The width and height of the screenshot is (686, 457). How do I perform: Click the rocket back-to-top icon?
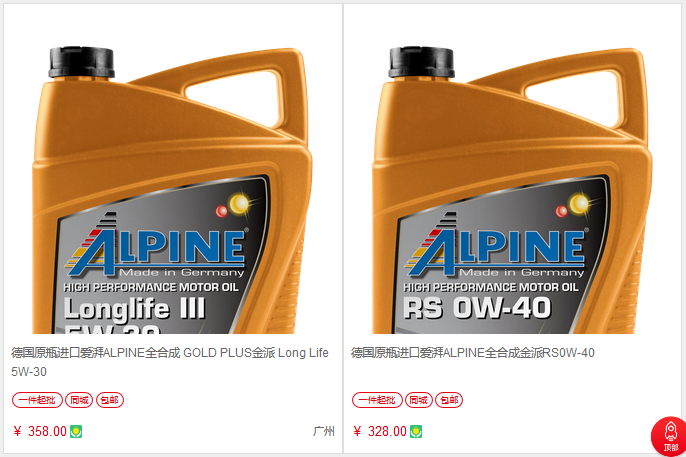pyautogui.click(x=669, y=436)
